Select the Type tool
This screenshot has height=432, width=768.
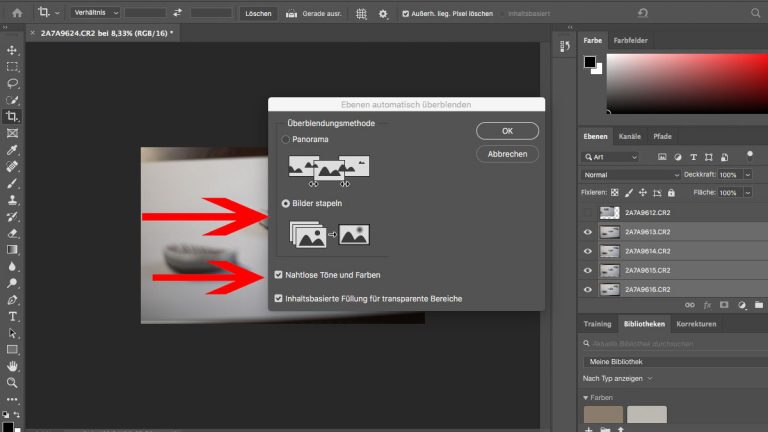(x=12, y=316)
